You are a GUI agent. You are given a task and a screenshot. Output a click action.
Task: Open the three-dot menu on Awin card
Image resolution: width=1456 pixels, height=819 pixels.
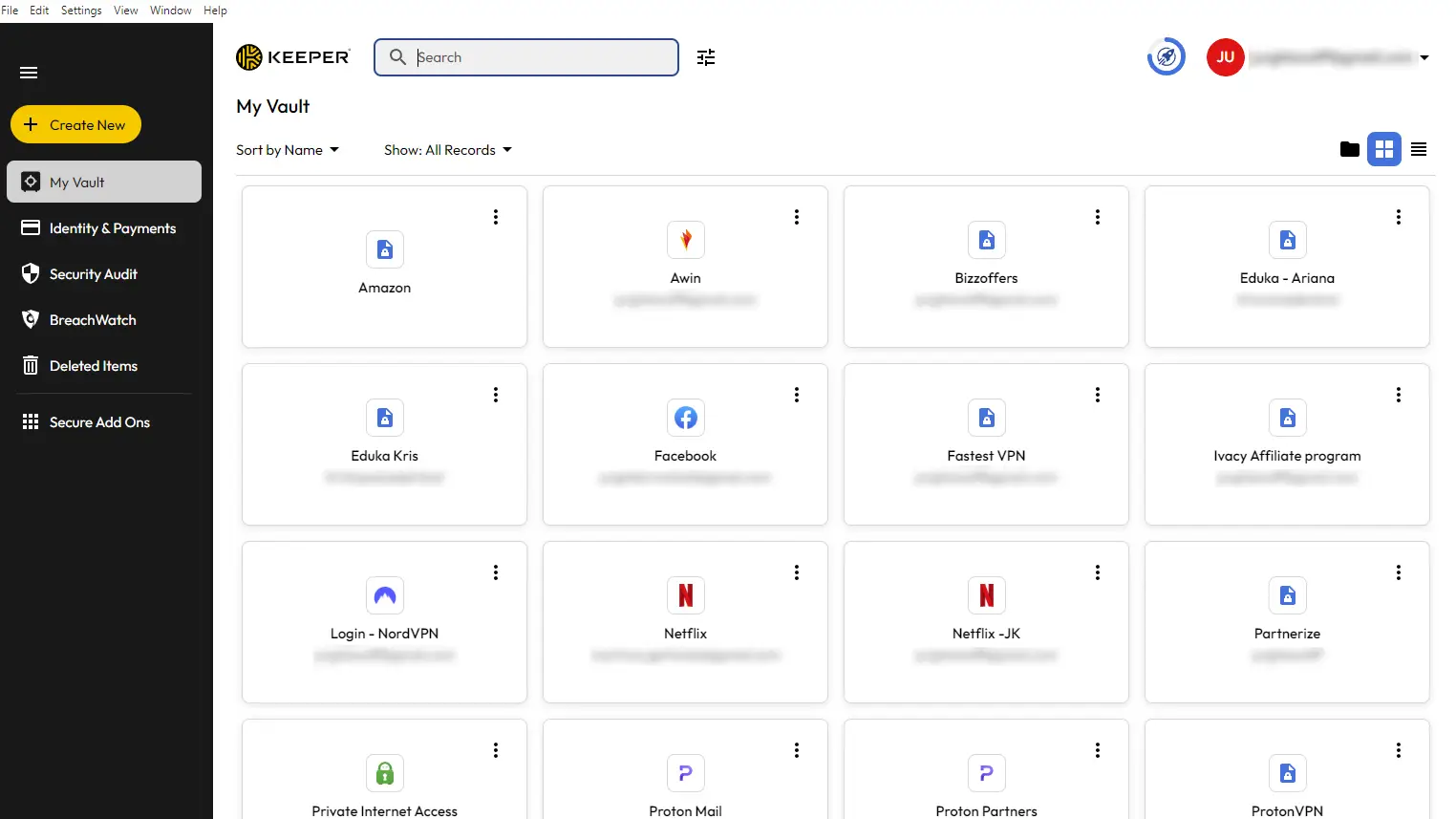coord(797,217)
